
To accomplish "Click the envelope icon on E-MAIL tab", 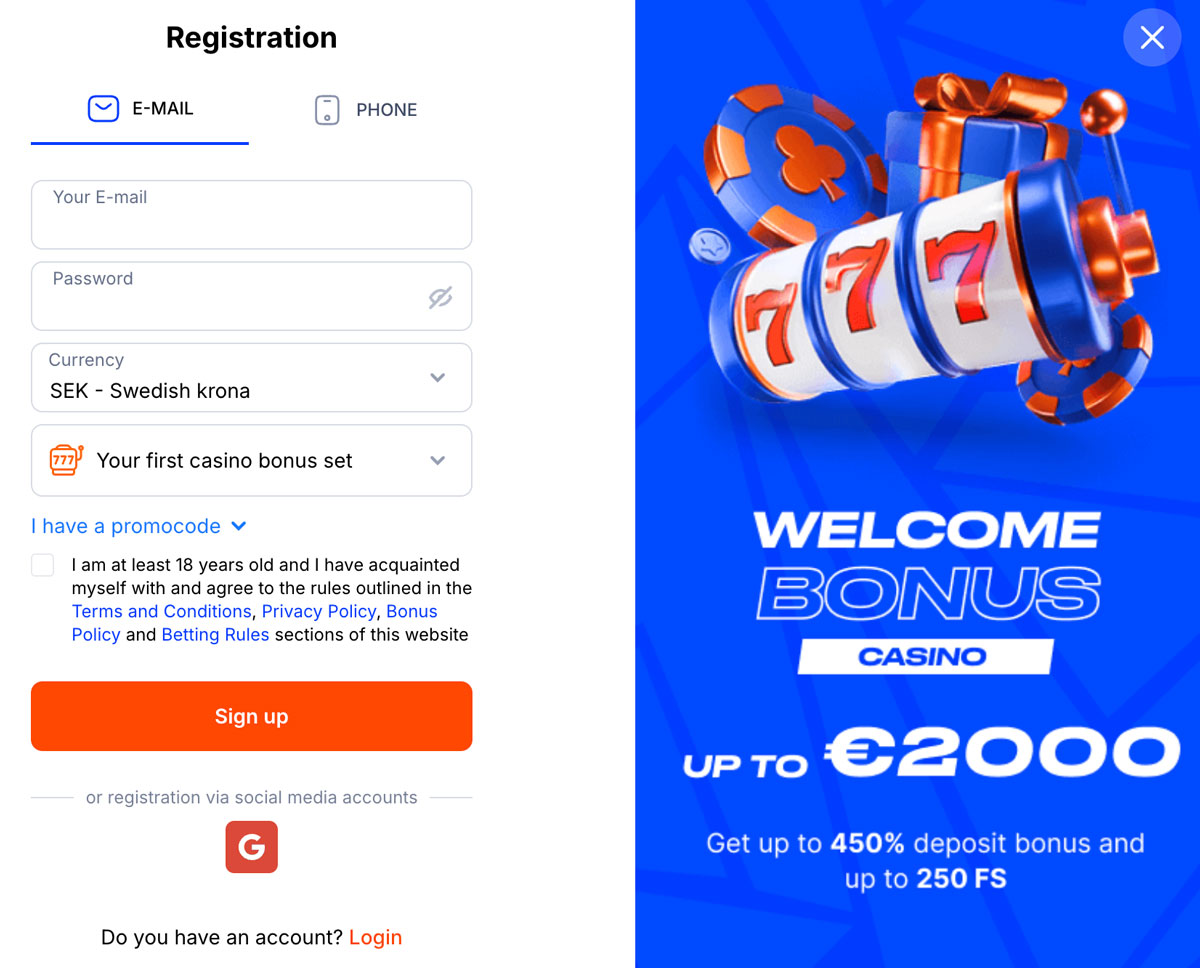I will tap(103, 109).
